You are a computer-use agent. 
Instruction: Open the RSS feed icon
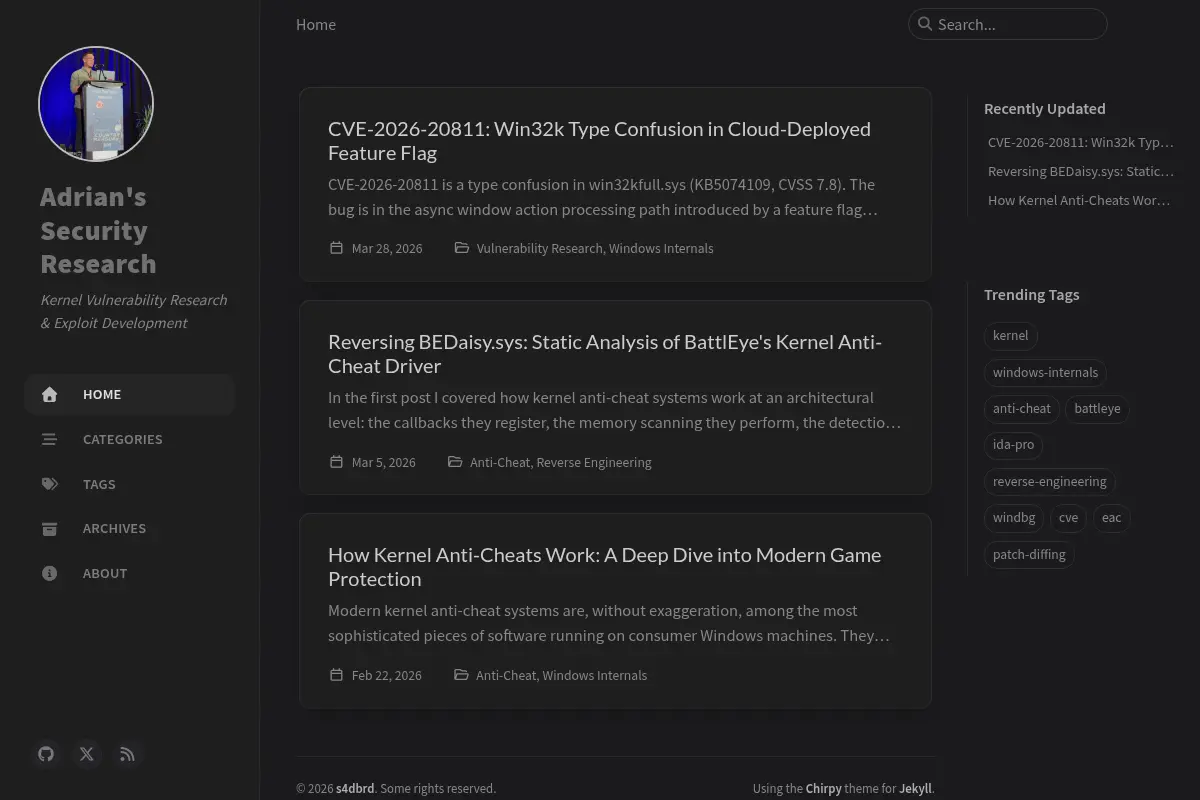[x=127, y=754]
